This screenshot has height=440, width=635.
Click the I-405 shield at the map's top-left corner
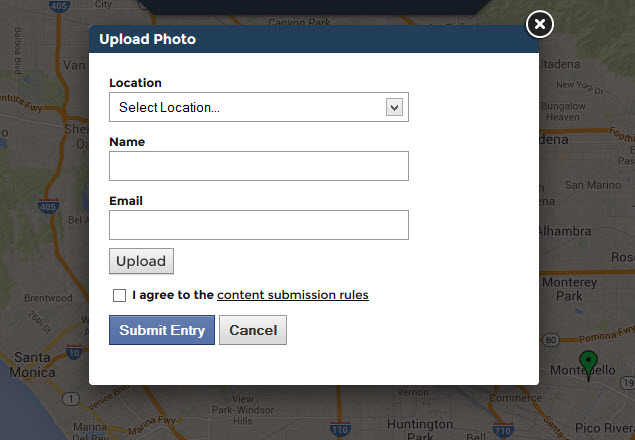pyautogui.click(x=59, y=6)
